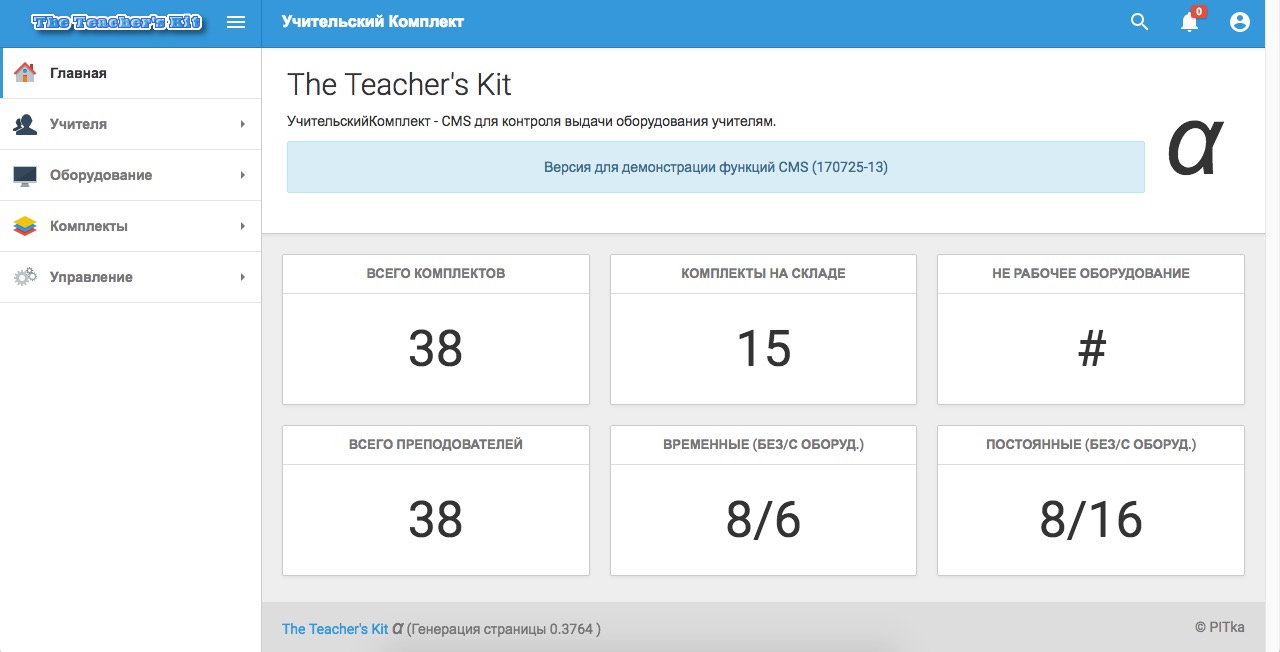Click the home icon next to Главная
Screen dimensions: 1280x652
(x=25, y=73)
